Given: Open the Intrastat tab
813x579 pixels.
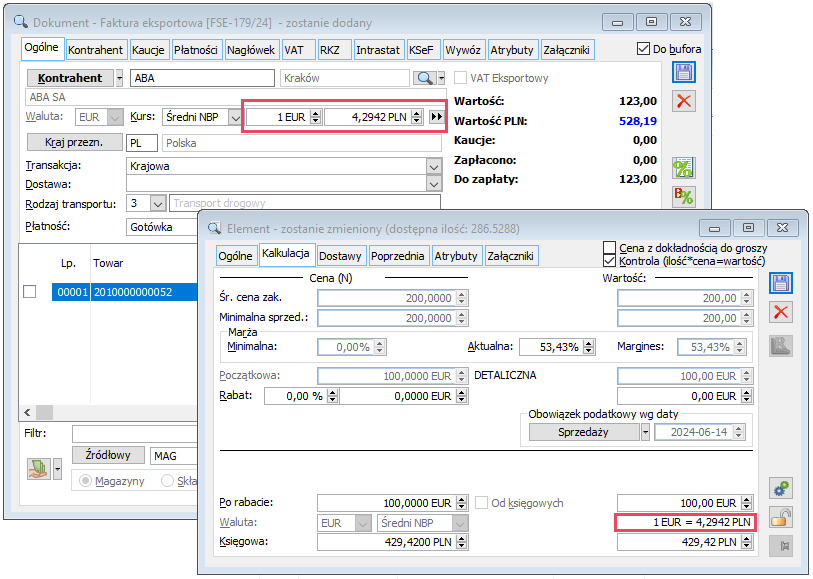Looking at the screenshot, I should pyautogui.click(x=378, y=50).
